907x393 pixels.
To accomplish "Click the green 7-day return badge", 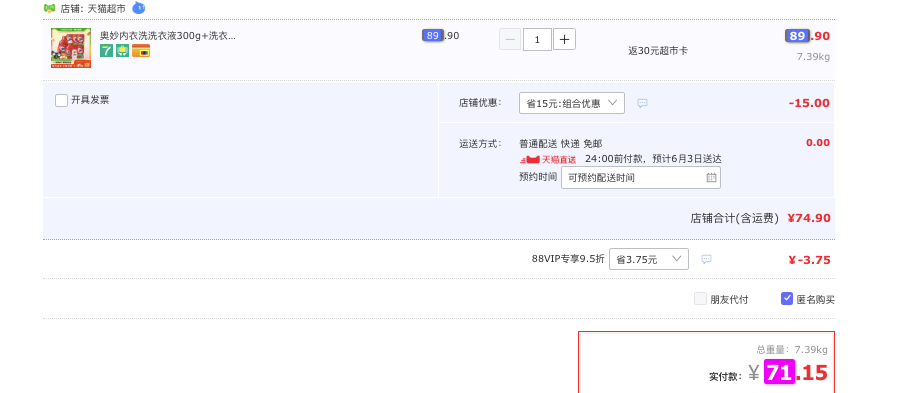I will [106, 51].
